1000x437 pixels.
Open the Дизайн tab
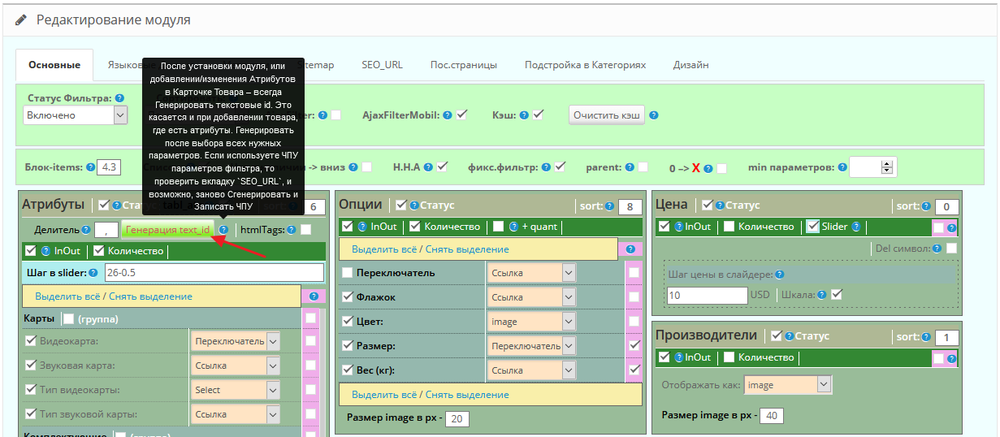coord(691,65)
